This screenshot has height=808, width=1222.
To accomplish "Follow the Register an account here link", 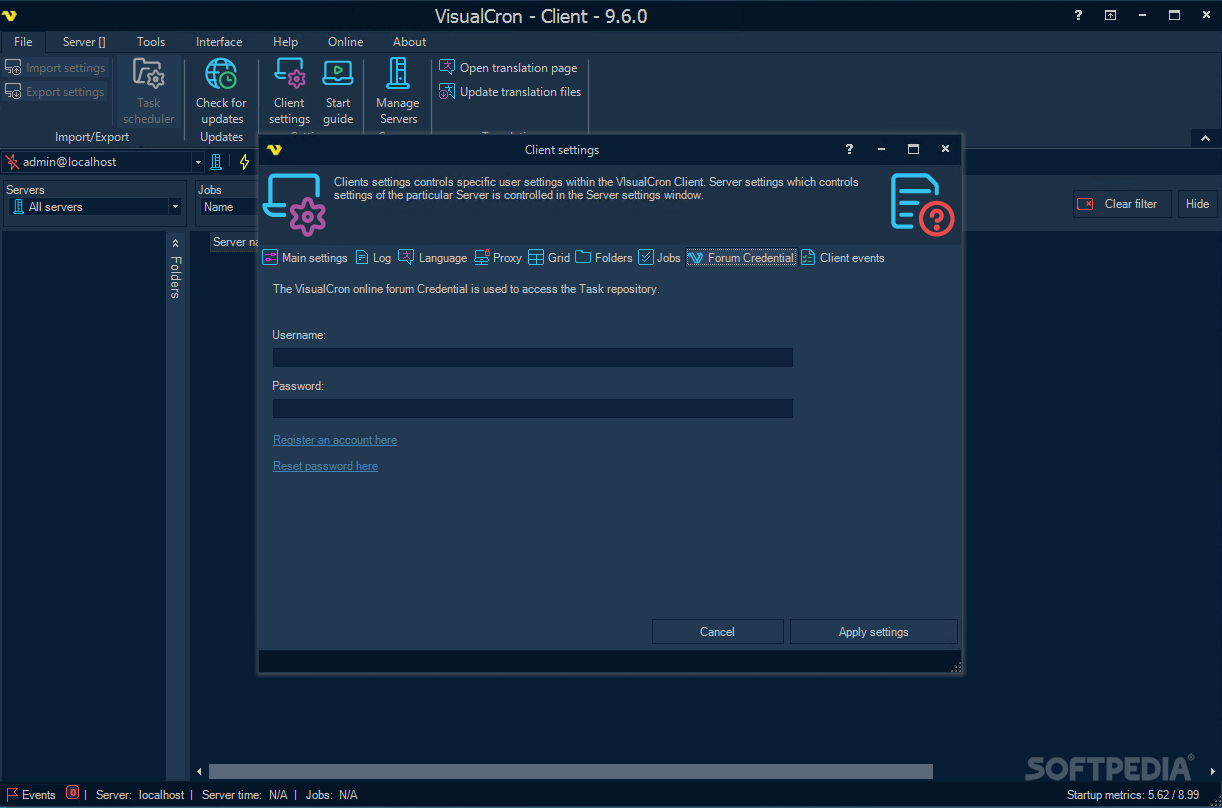I will click(335, 440).
